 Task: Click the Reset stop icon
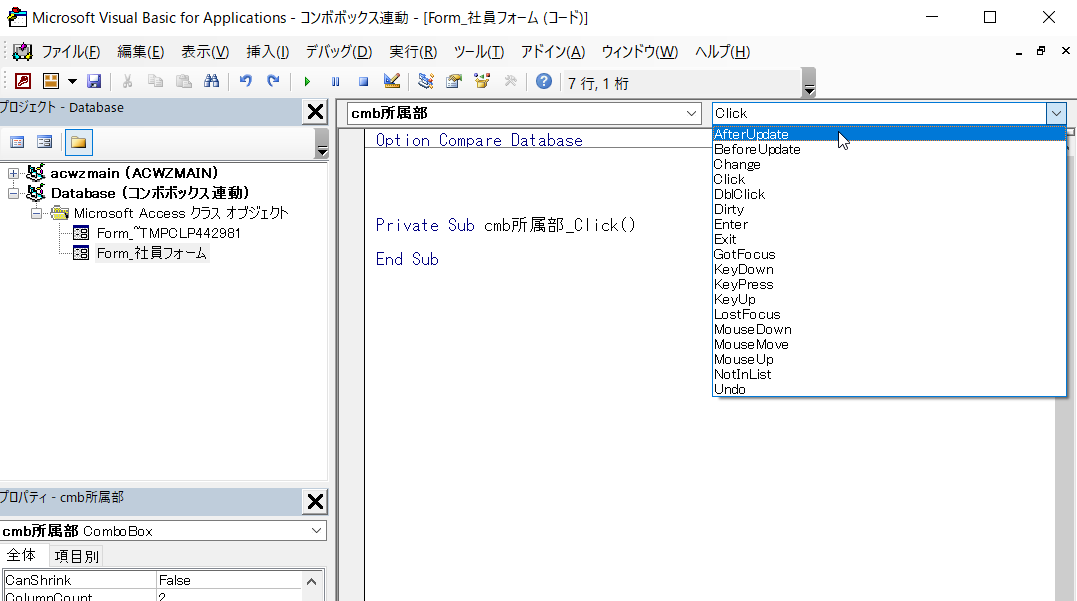click(x=363, y=82)
